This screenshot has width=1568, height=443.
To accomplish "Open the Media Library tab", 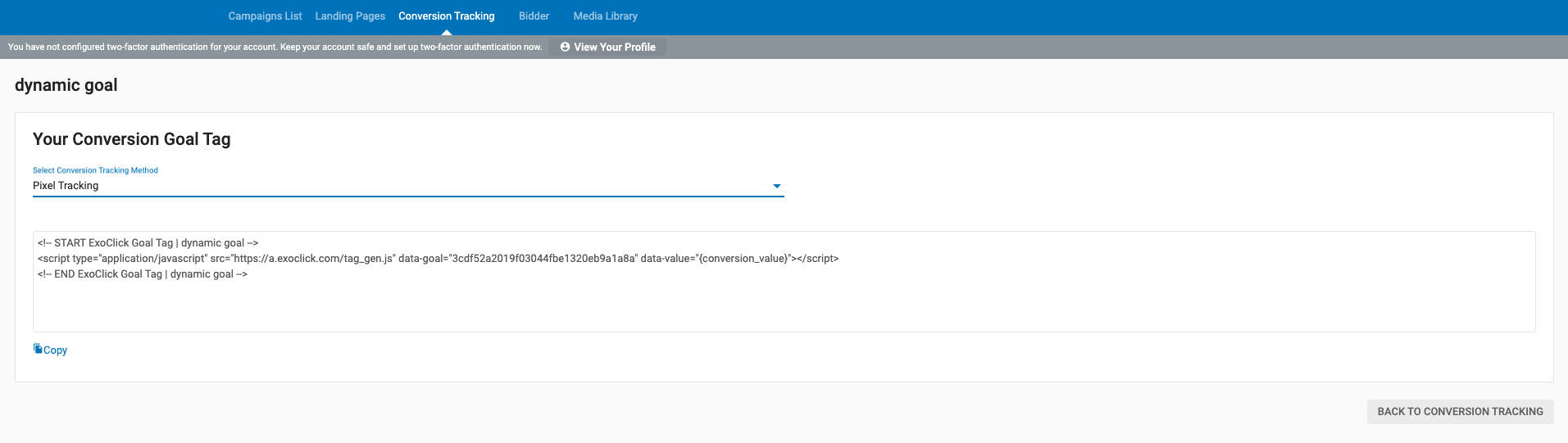I will pos(605,16).
